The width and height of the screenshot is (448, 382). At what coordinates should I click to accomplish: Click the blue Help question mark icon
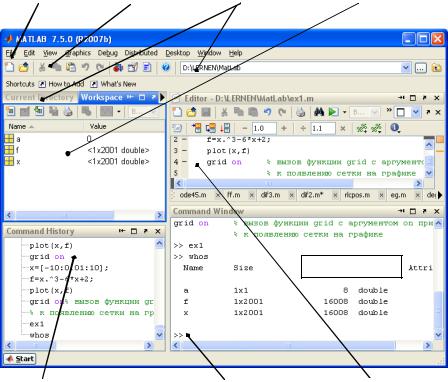166,68
